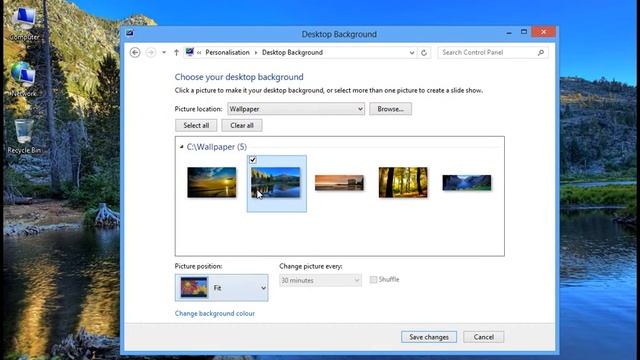Click the Desktop Background breadcrumb
Image resolution: width=640 pixels, height=360 pixels.
[x=292, y=53]
